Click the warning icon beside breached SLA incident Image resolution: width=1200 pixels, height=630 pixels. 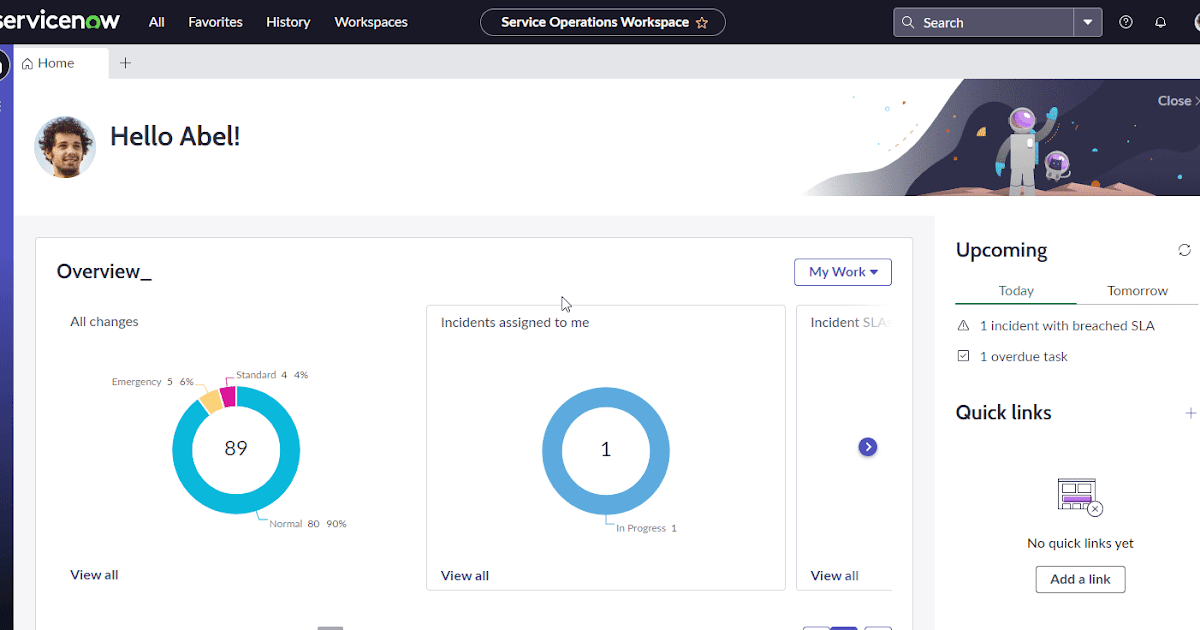[x=962, y=325]
